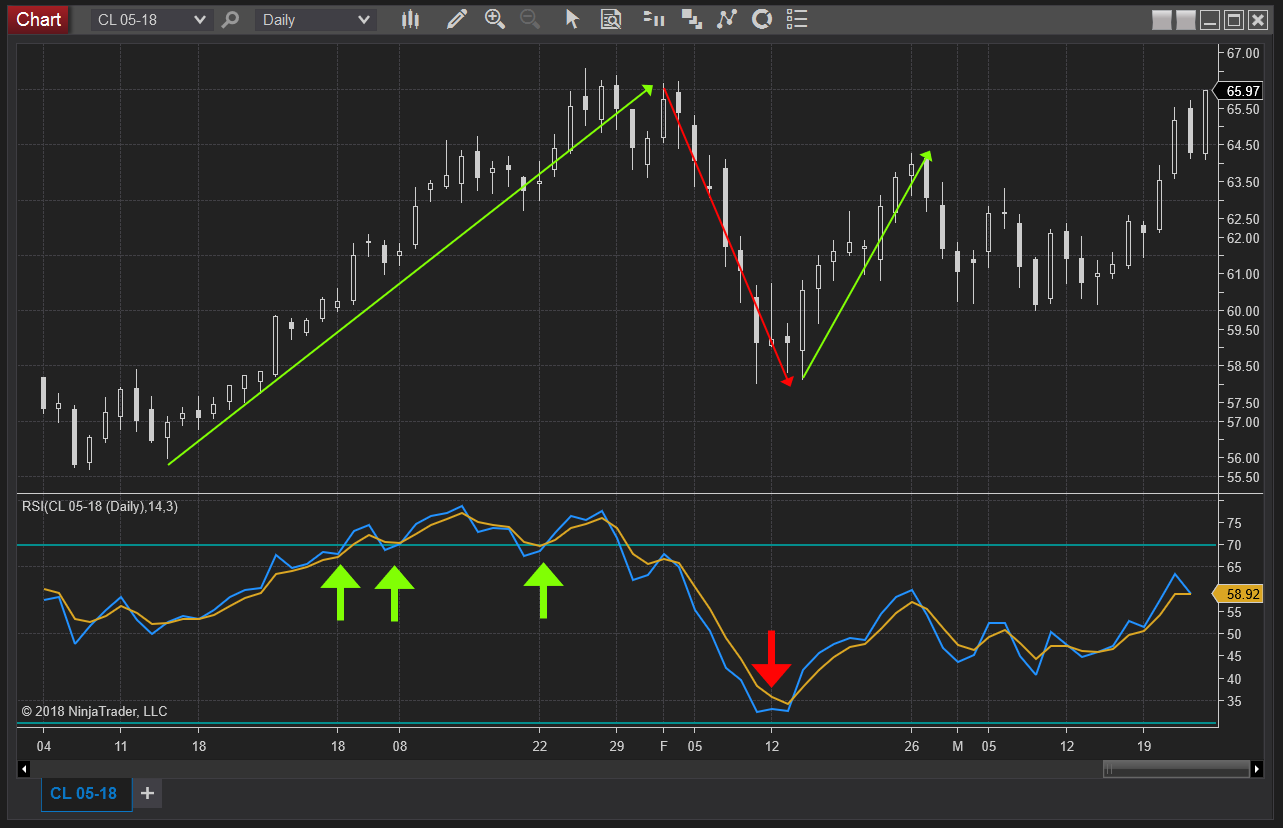Choose the cursor pointer tool
1283x828 pixels.
pyautogui.click(x=572, y=19)
